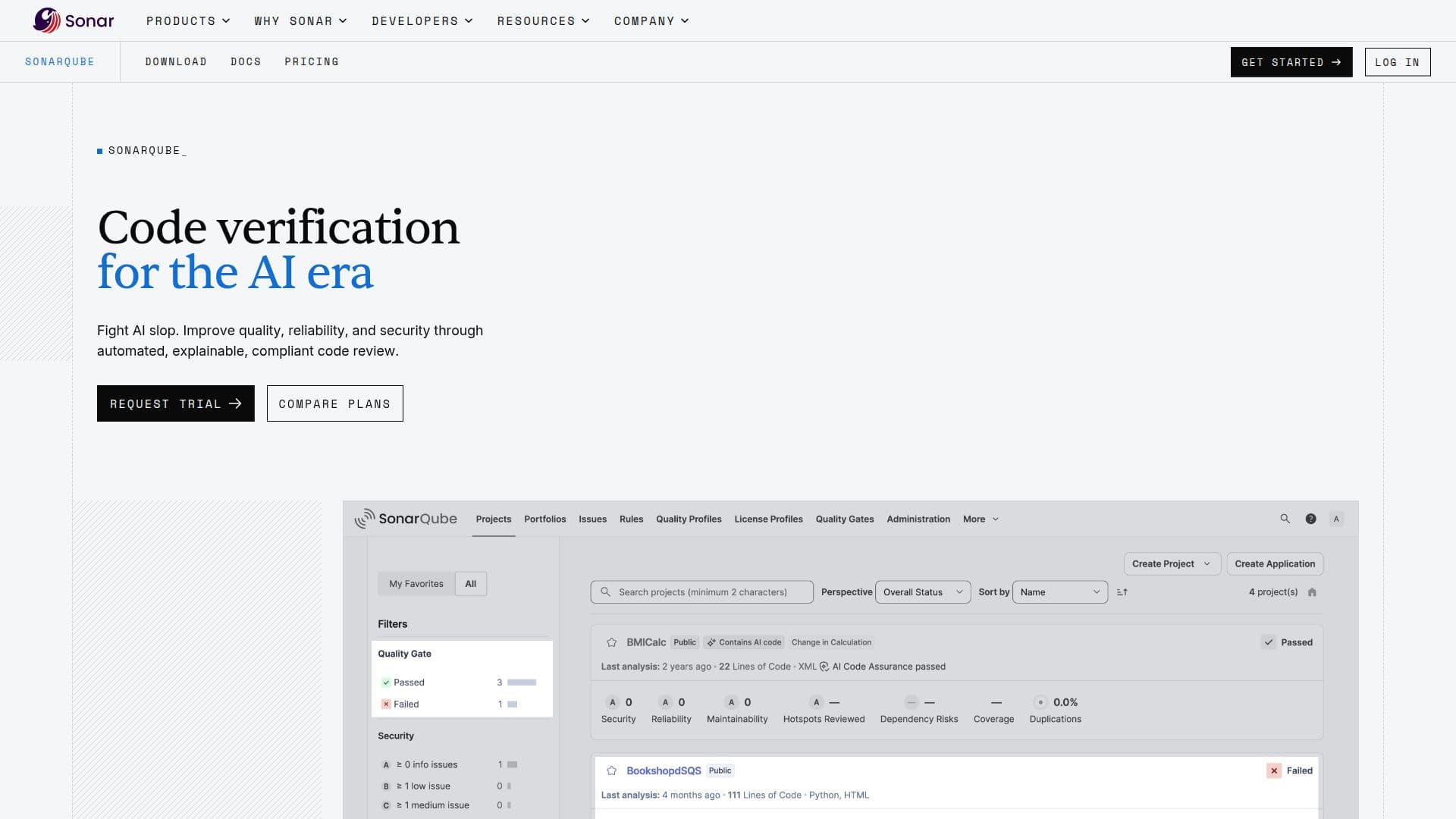The image size is (1456, 819).
Task: Open the Portfolios tab
Action: 545,519
